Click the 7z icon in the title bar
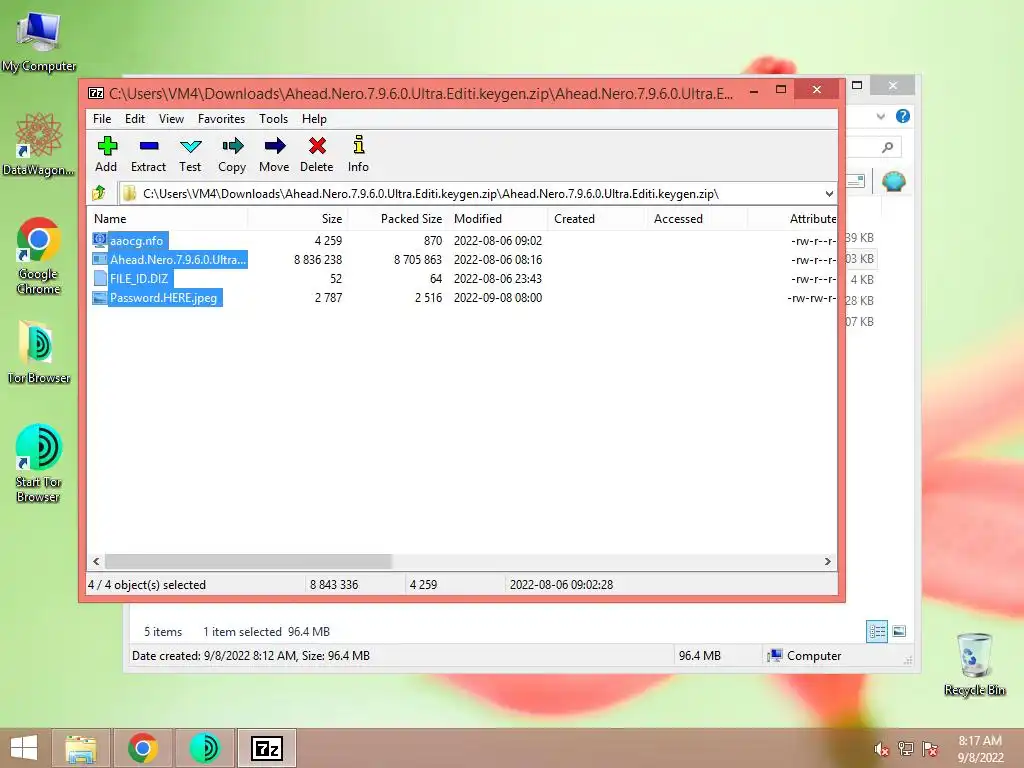 (x=96, y=93)
